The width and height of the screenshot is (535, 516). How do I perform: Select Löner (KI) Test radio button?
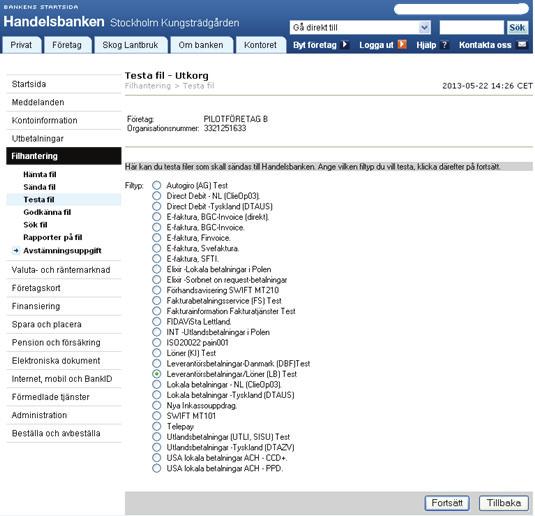[157, 353]
